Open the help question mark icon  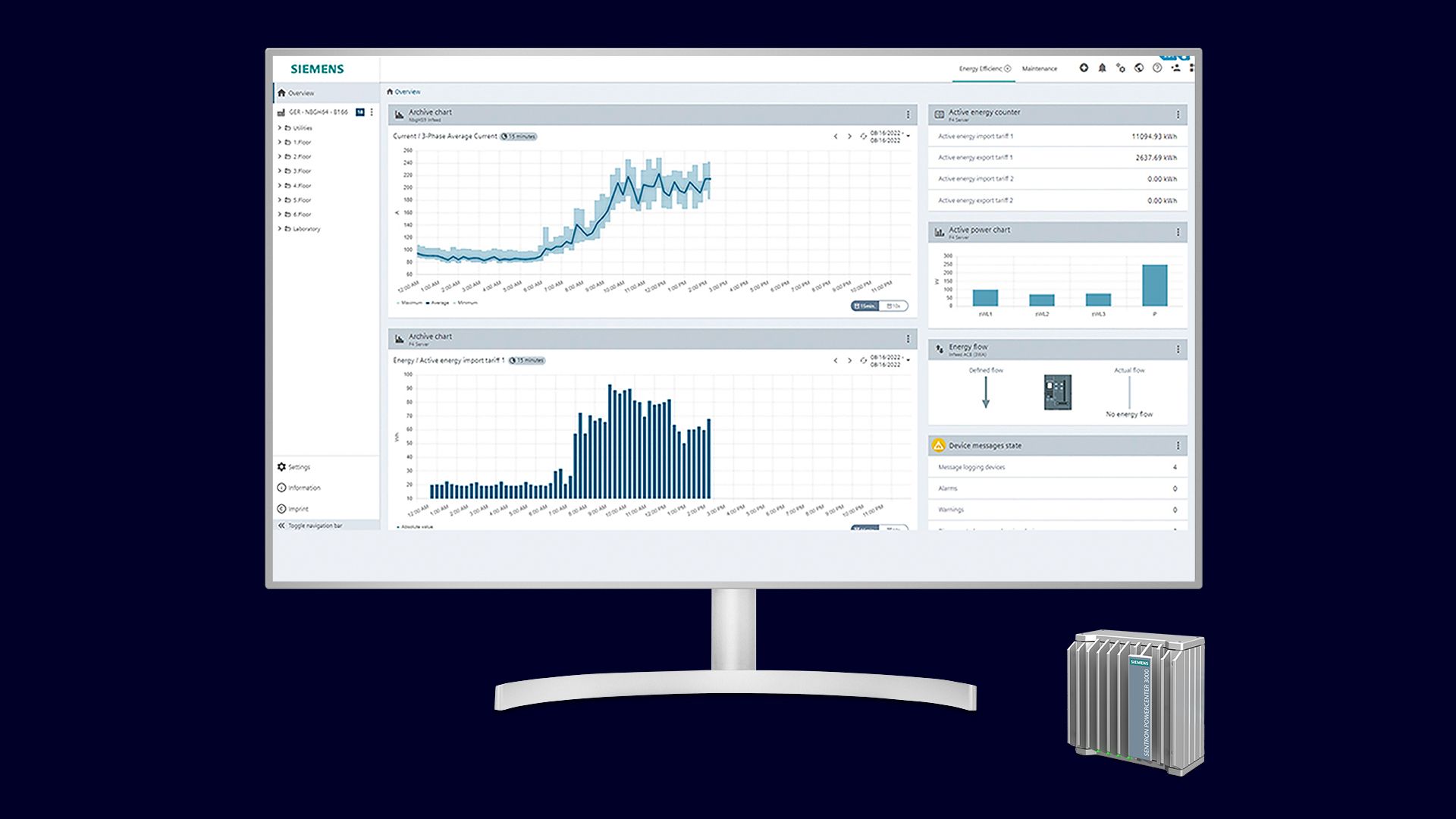[x=1157, y=68]
